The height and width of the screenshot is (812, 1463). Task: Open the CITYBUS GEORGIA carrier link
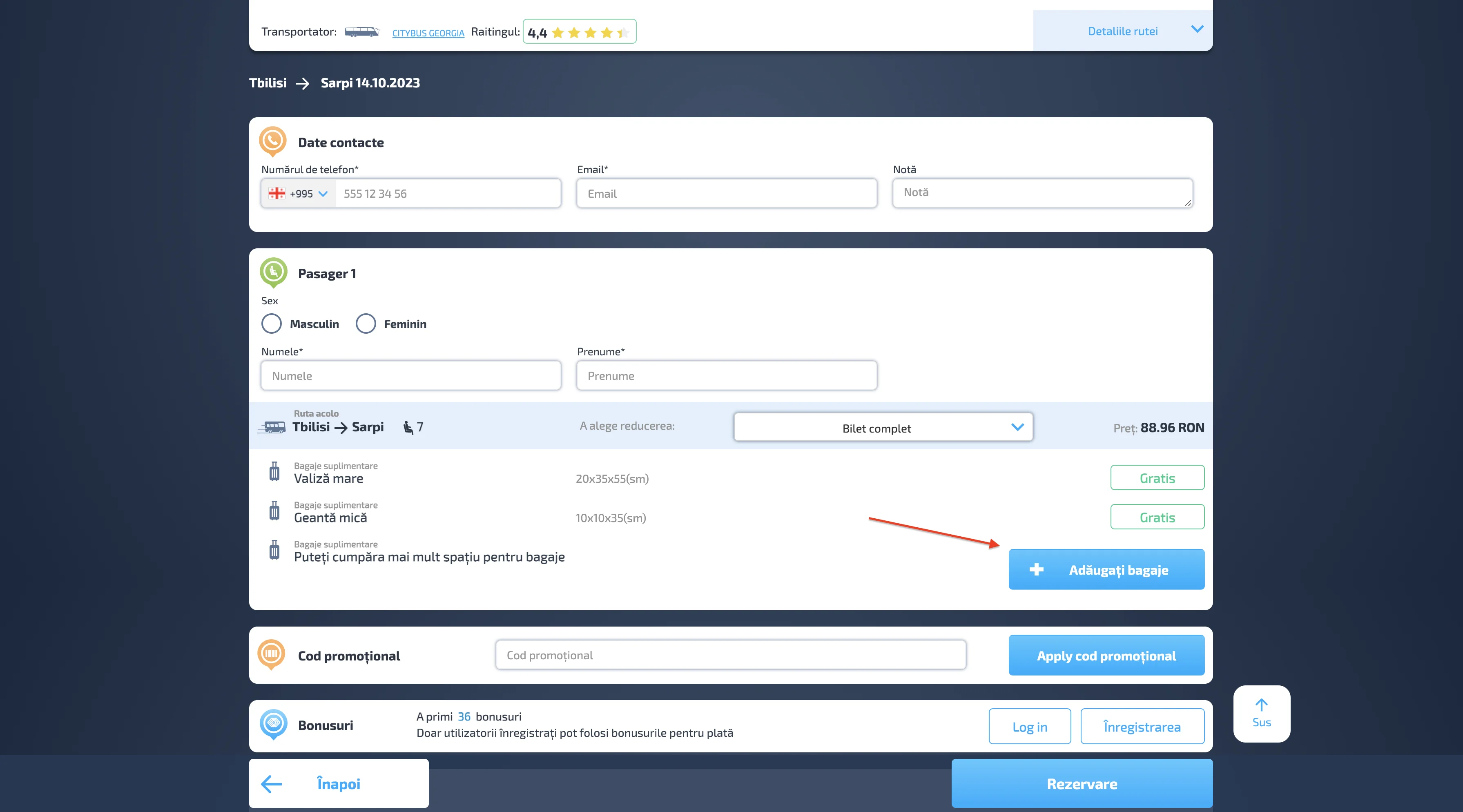428,33
